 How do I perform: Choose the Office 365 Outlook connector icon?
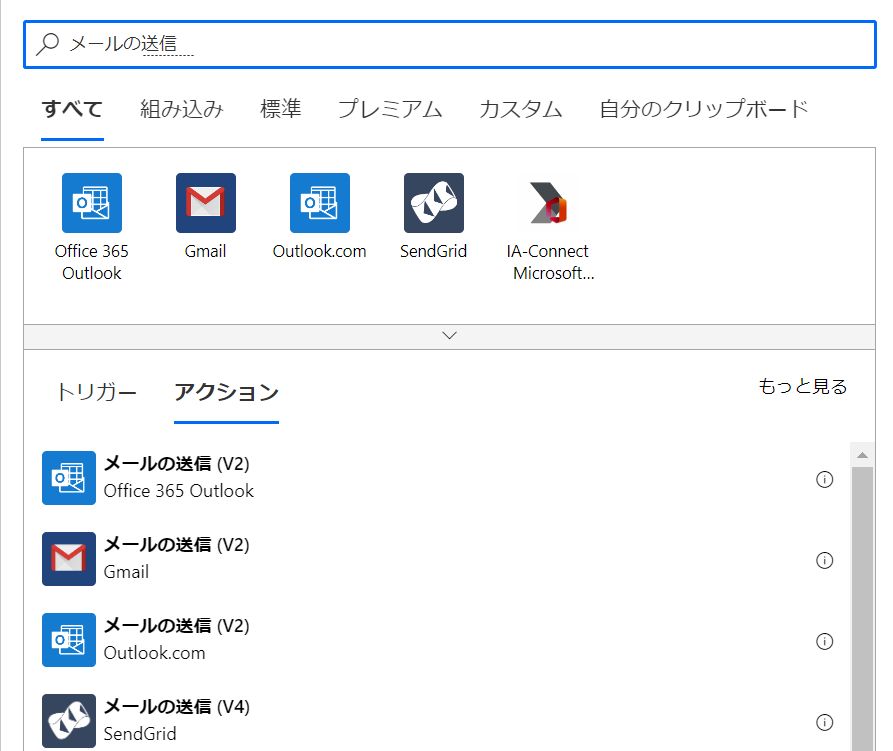point(92,203)
